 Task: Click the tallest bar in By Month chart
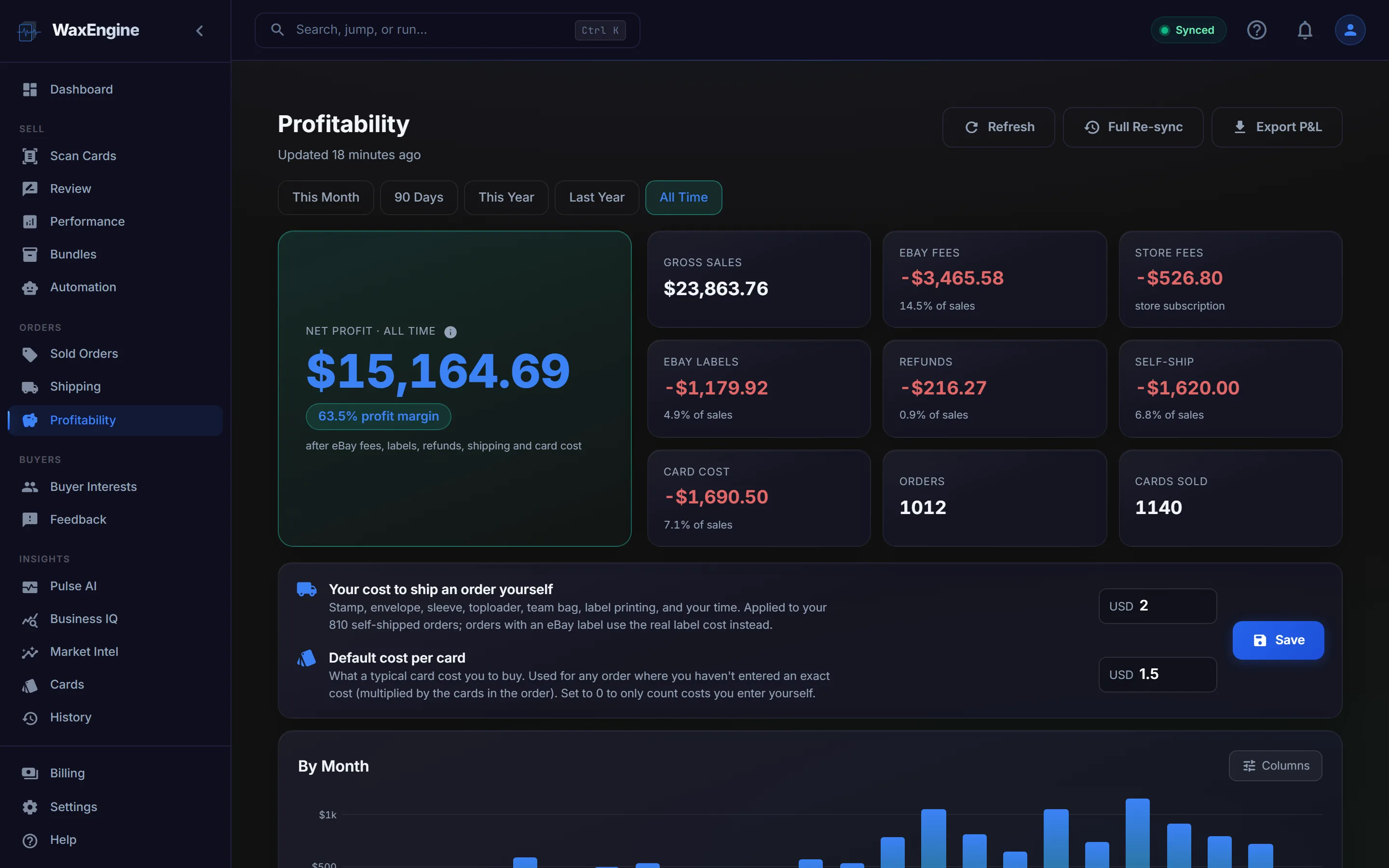pyautogui.click(x=1137, y=833)
